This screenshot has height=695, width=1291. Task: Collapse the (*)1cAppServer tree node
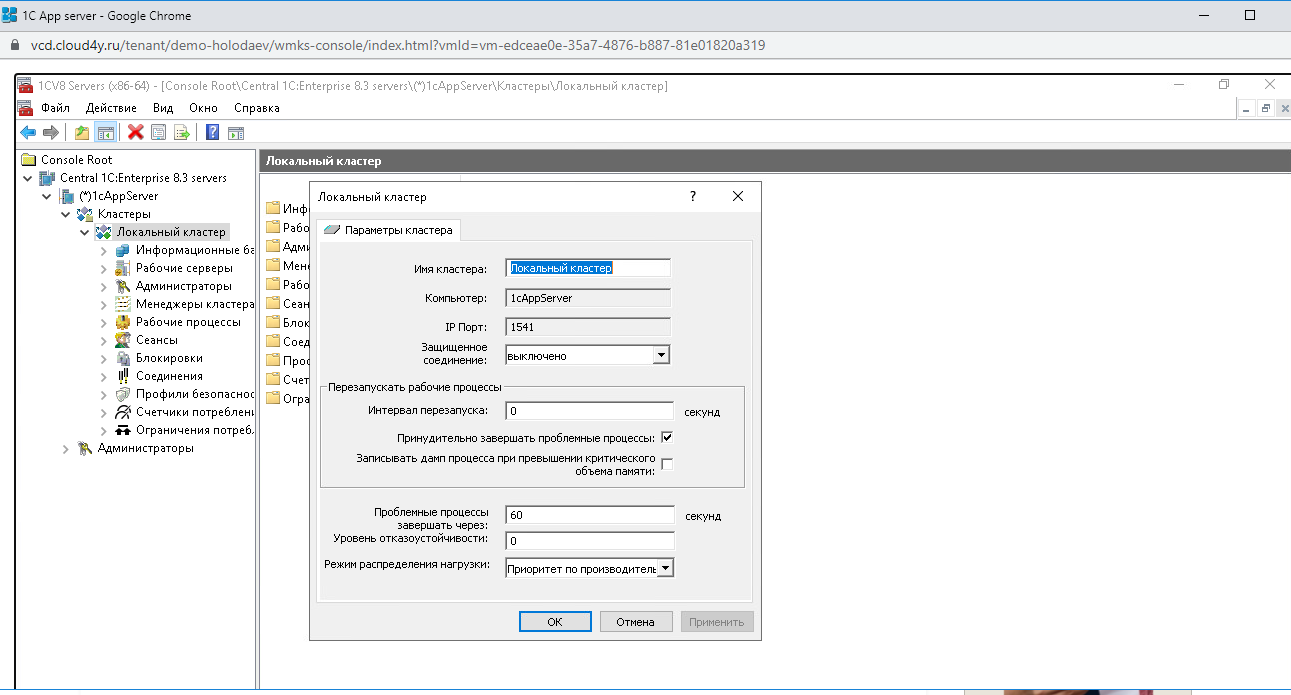[x=47, y=196]
